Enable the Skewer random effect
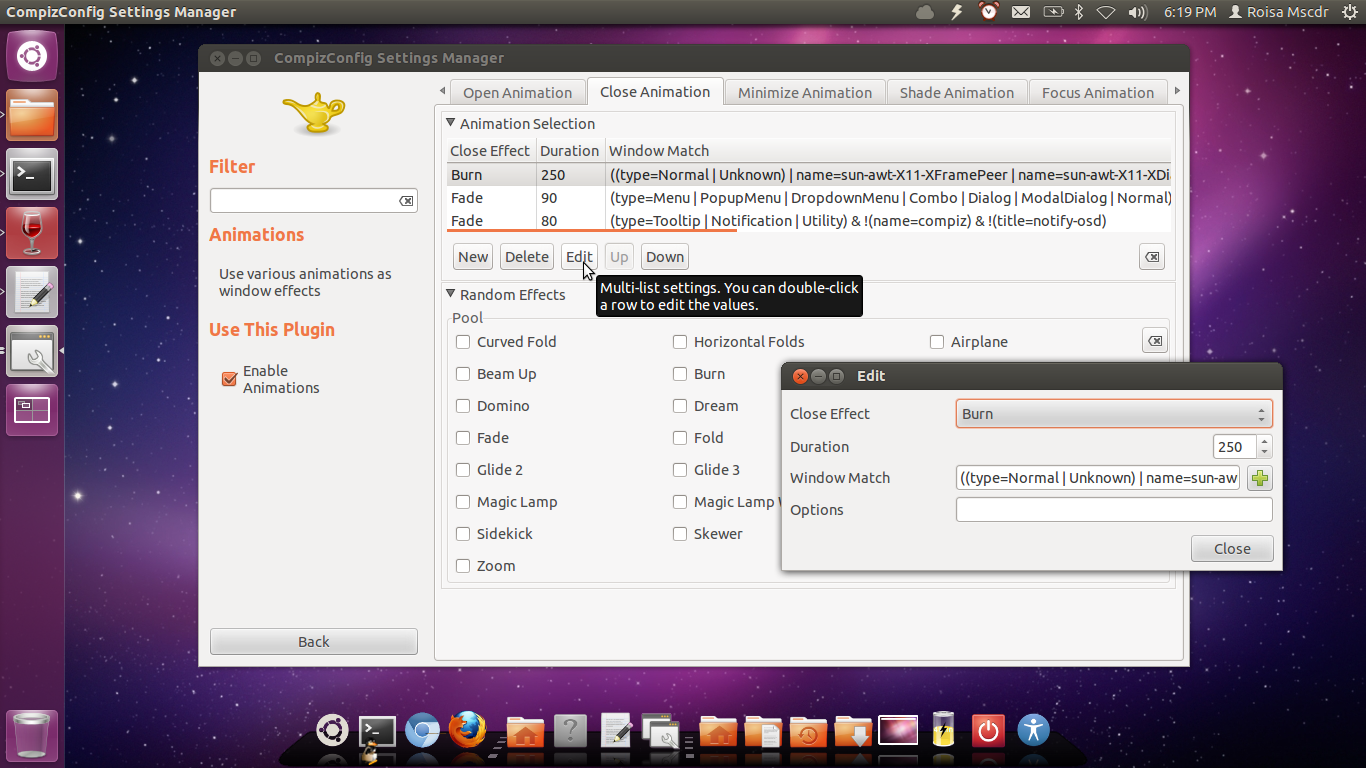Image resolution: width=1366 pixels, height=768 pixels. pos(680,534)
